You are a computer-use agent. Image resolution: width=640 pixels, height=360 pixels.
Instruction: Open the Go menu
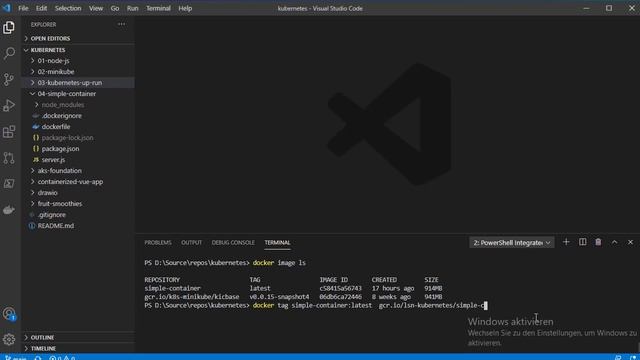115,8
